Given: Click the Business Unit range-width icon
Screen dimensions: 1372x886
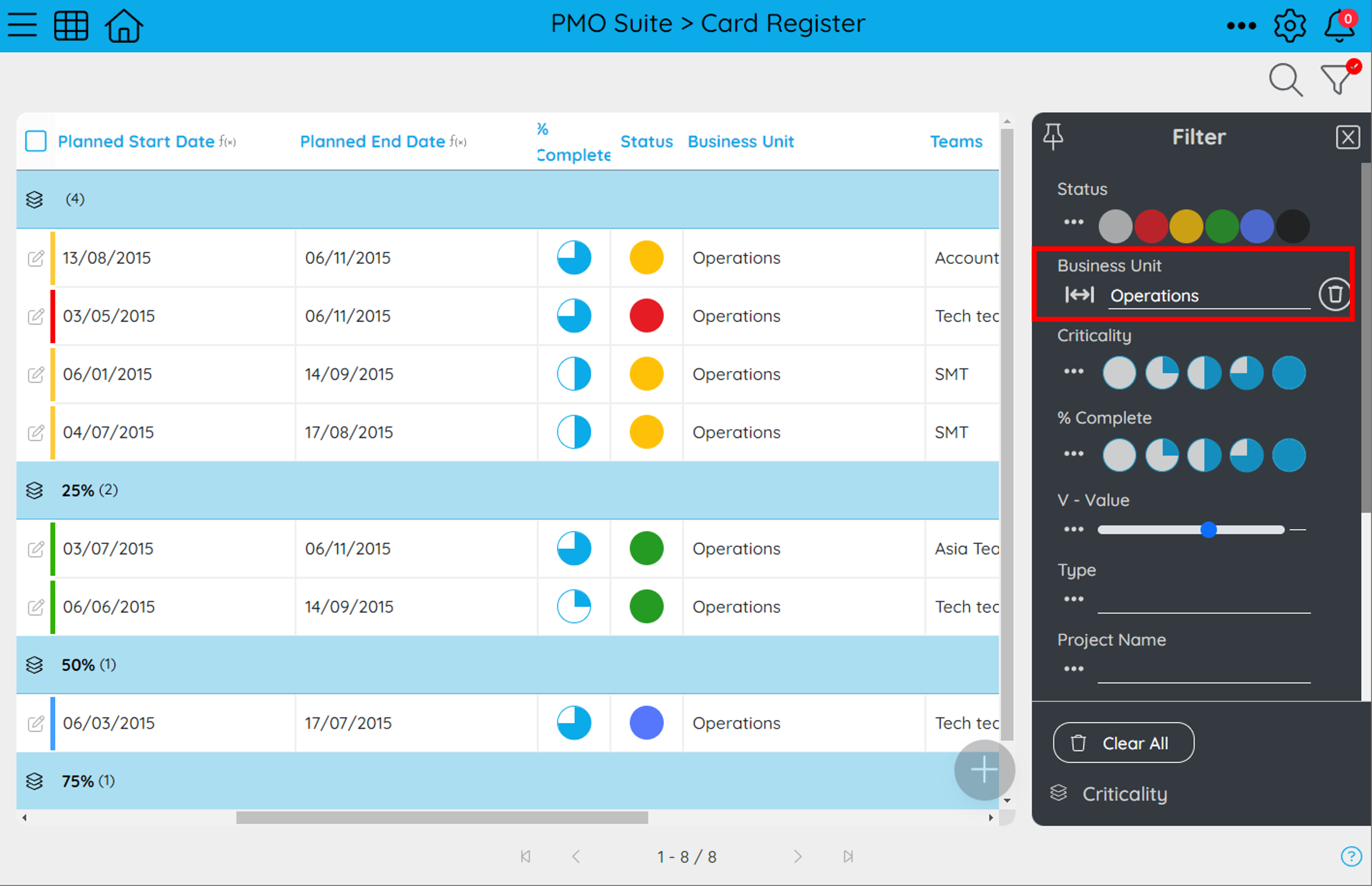Looking at the screenshot, I should pyautogui.click(x=1079, y=295).
